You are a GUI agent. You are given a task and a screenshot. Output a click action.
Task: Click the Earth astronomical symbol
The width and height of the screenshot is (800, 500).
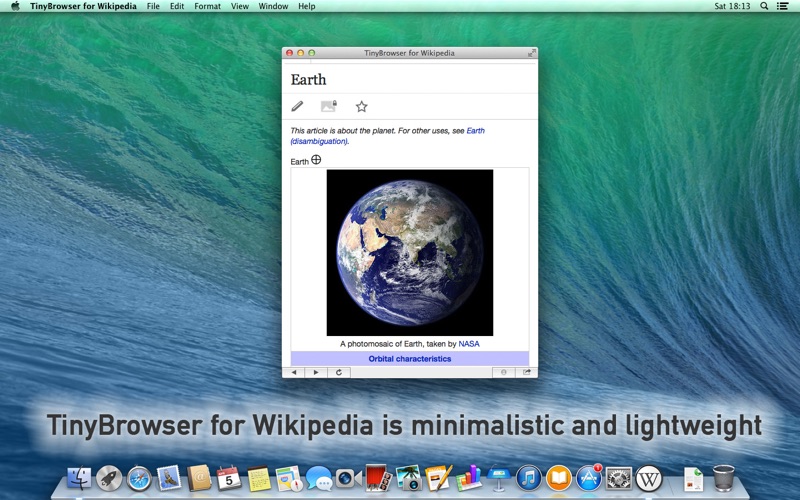click(316, 160)
